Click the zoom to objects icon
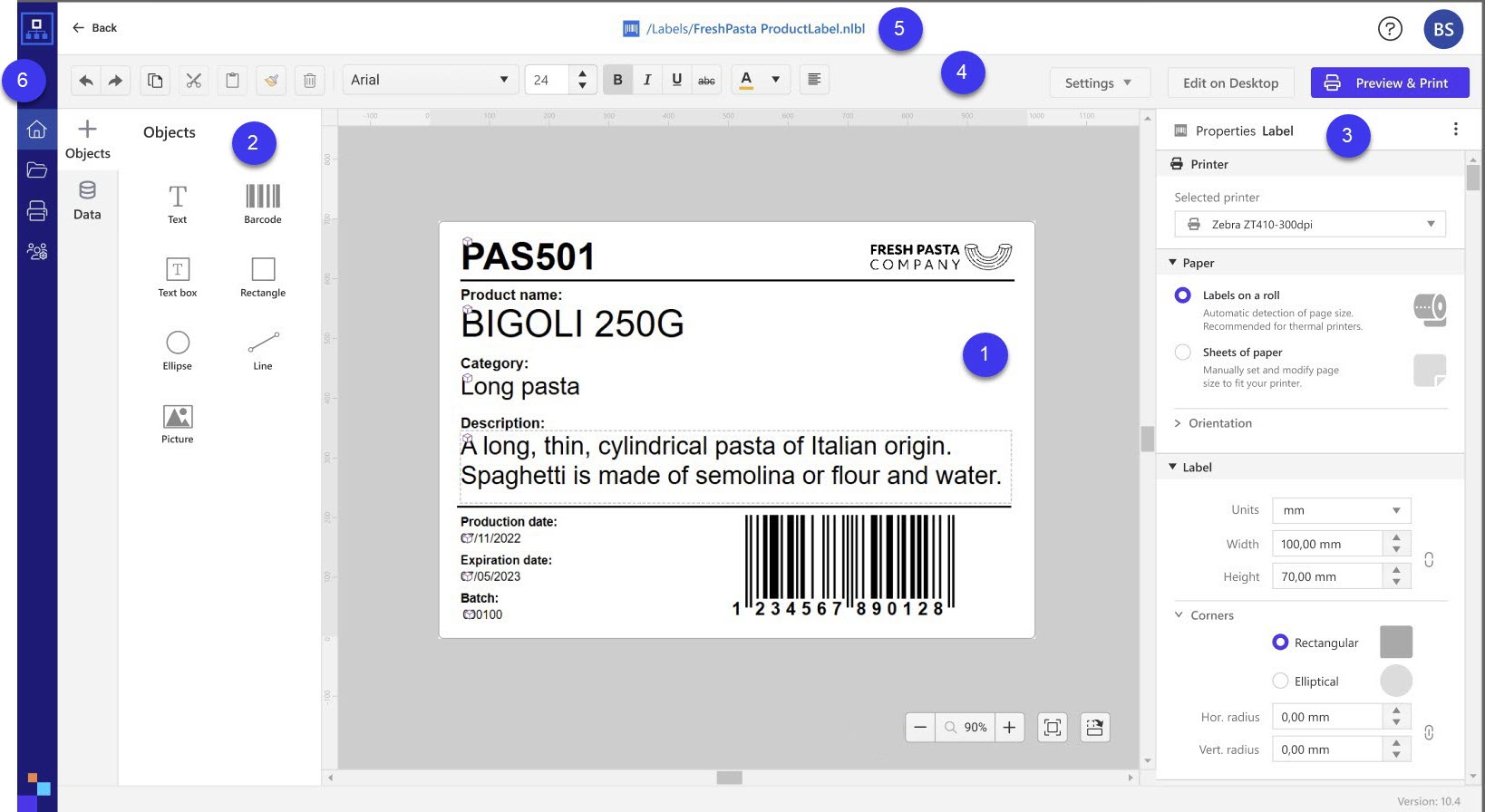Viewport: 1485px width, 812px height. 1095,727
